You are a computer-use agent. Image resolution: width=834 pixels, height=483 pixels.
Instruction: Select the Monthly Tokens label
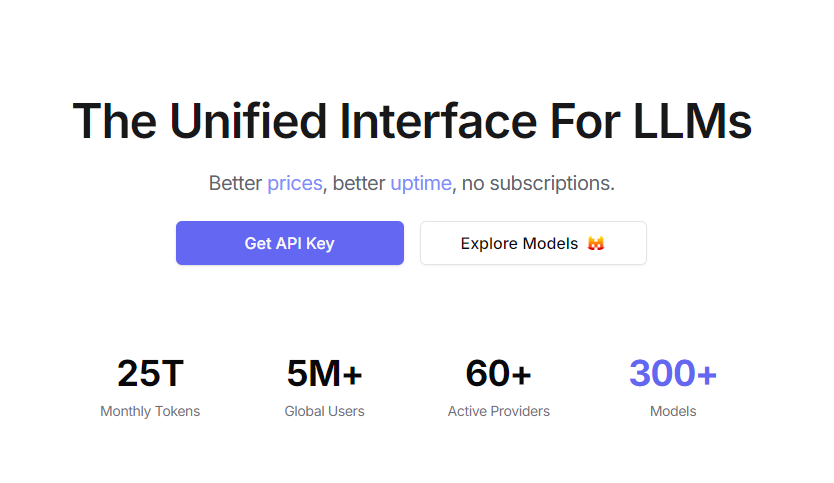(150, 411)
